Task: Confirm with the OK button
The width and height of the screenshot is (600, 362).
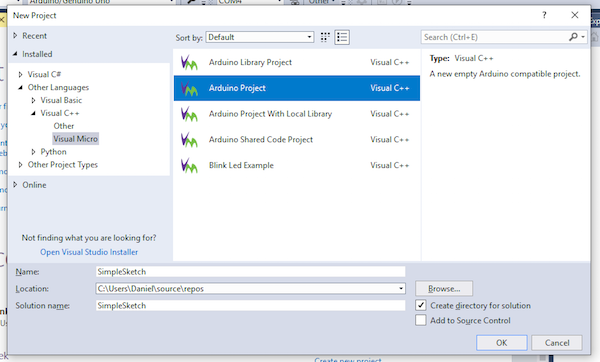Action: pyautogui.click(x=502, y=343)
